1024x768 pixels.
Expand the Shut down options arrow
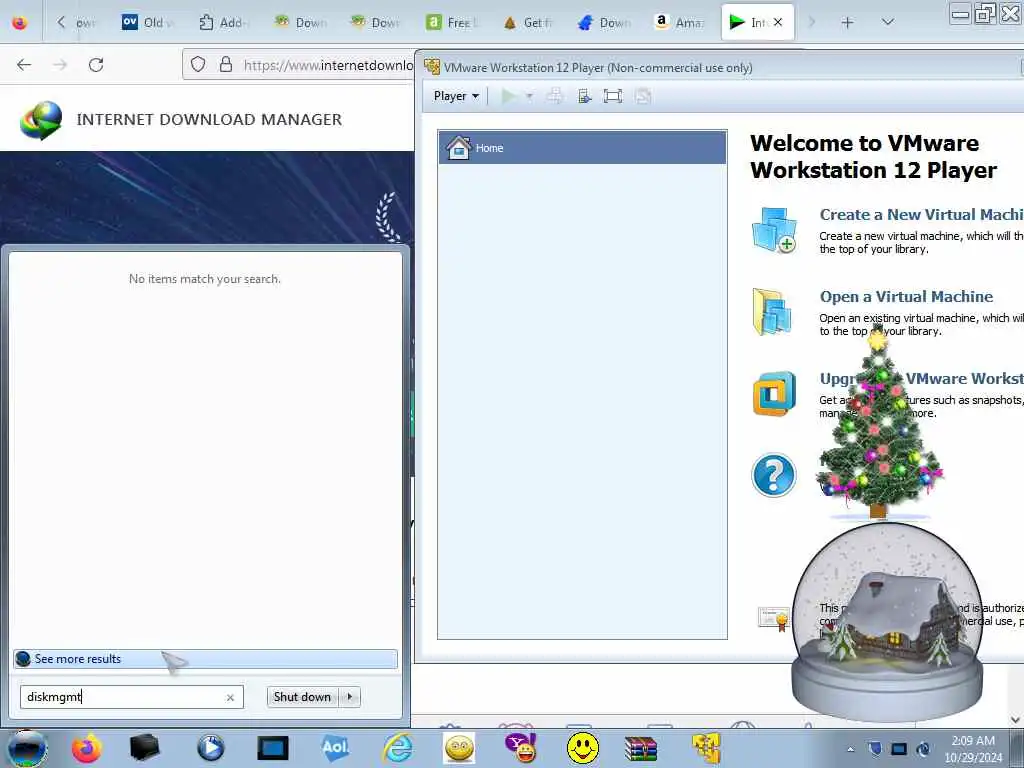pyautogui.click(x=350, y=697)
